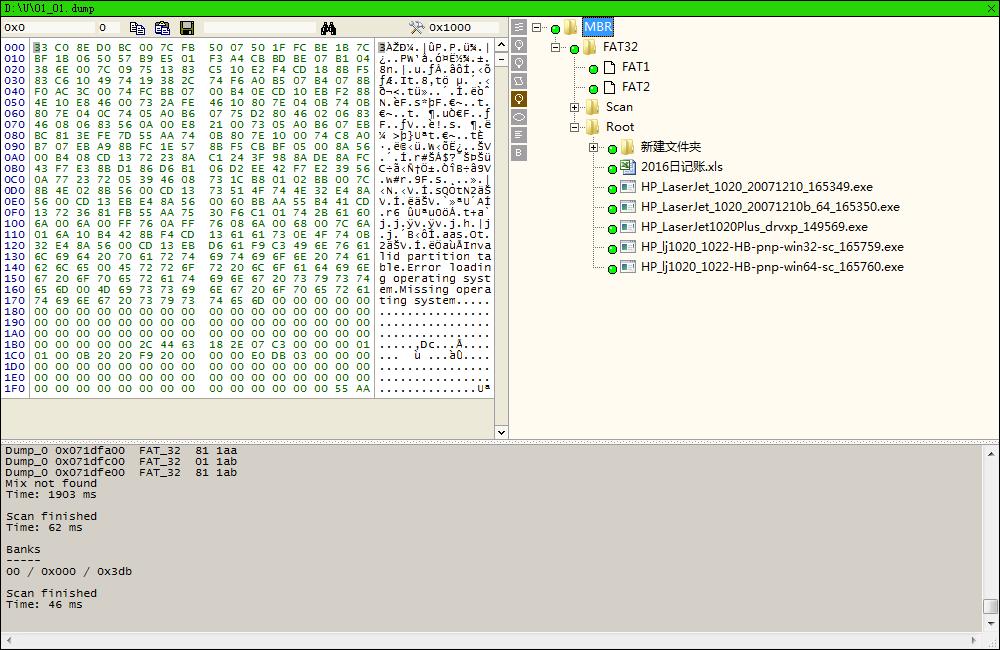Click the hex view scroll down arrow

tap(501, 432)
